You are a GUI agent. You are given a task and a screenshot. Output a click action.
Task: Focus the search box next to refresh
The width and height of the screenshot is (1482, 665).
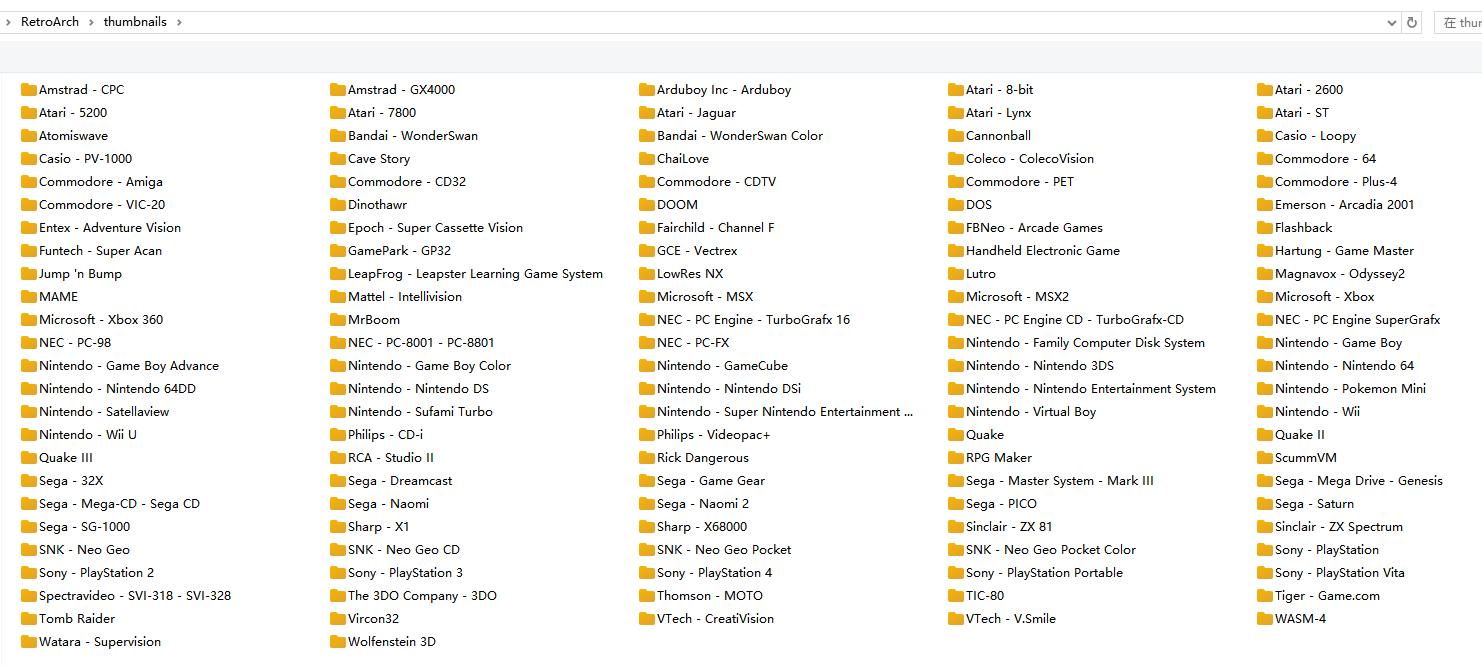pos(1458,22)
